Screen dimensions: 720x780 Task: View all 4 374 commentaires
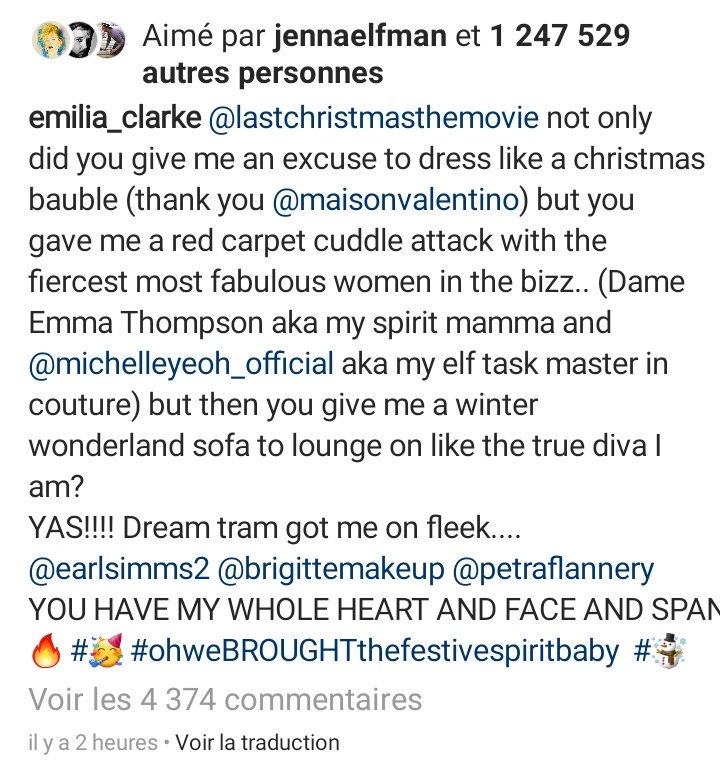coord(225,699)
